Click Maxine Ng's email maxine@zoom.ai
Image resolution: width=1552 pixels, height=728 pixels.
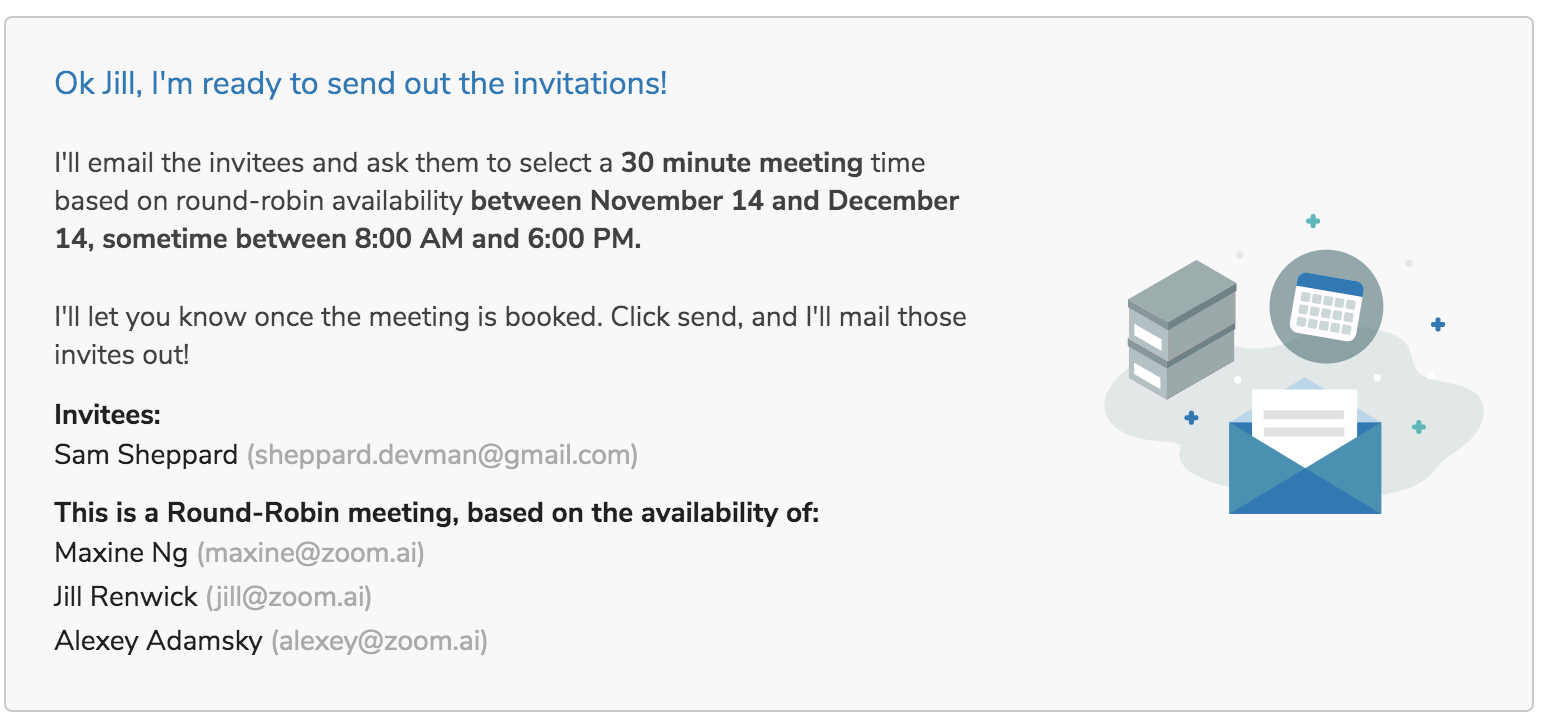[x=310, y=552]
